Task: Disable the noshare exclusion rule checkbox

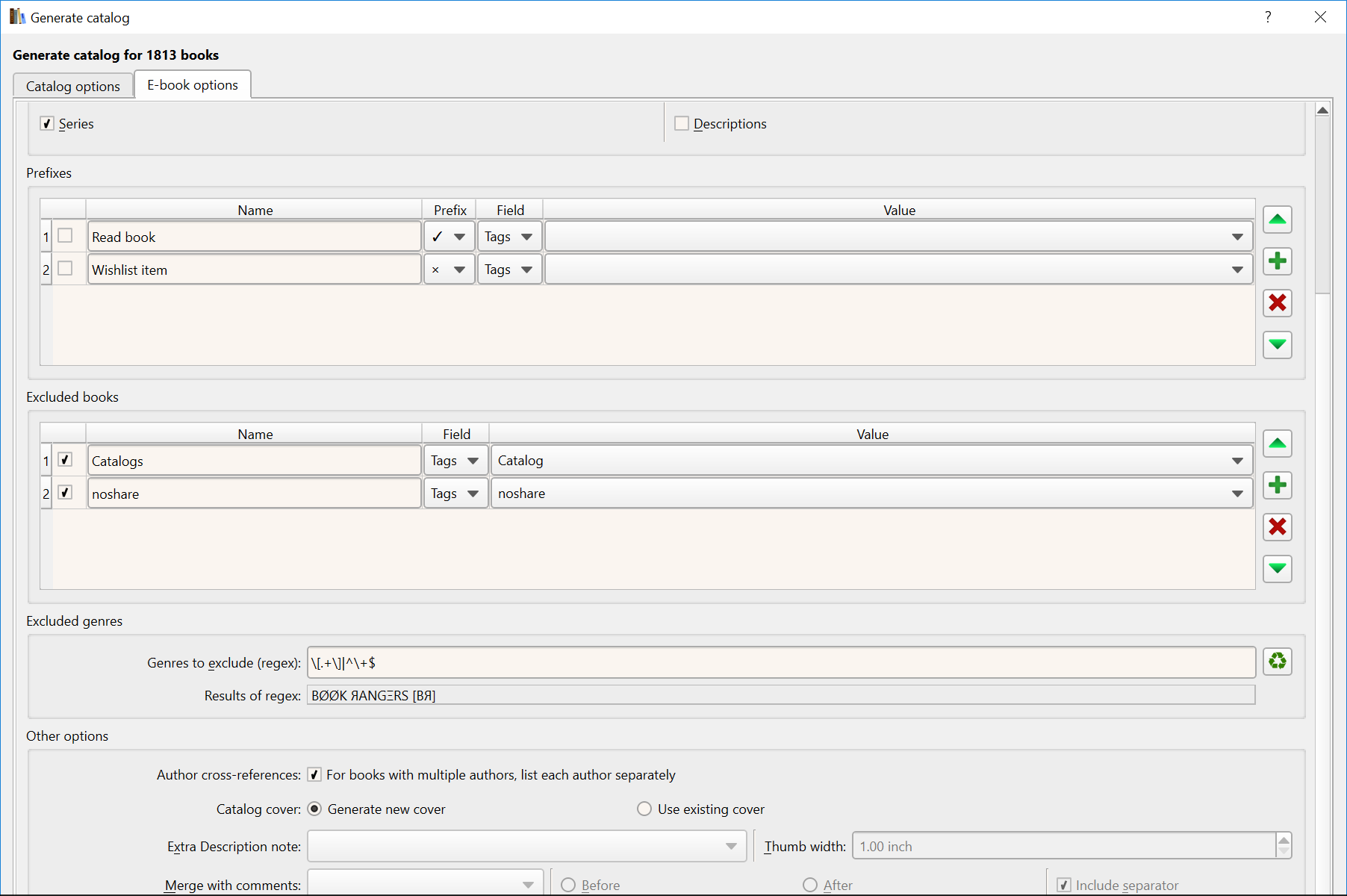Action: (66, 493)
